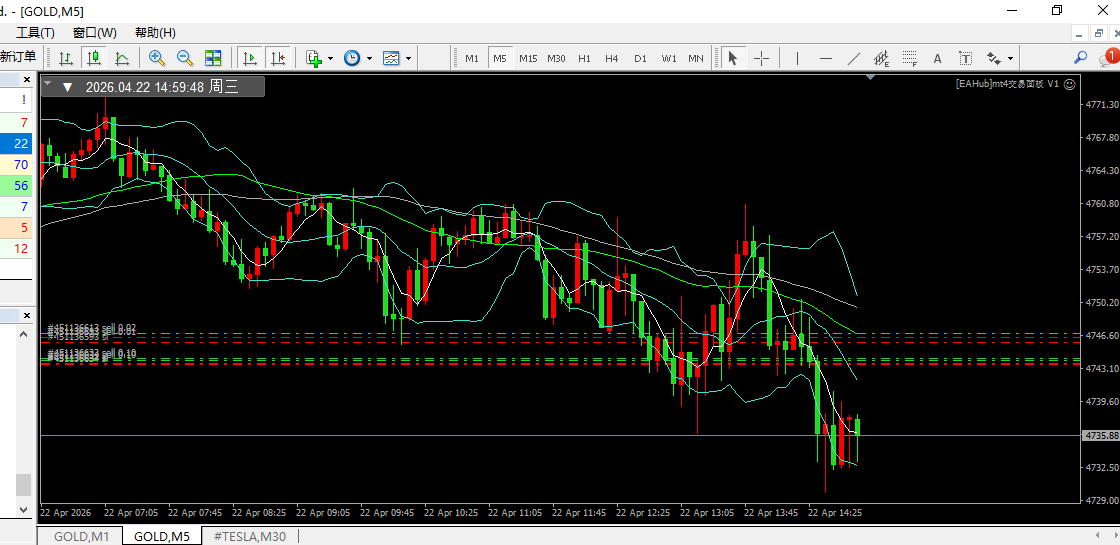Zoom out on the chart

184,59
